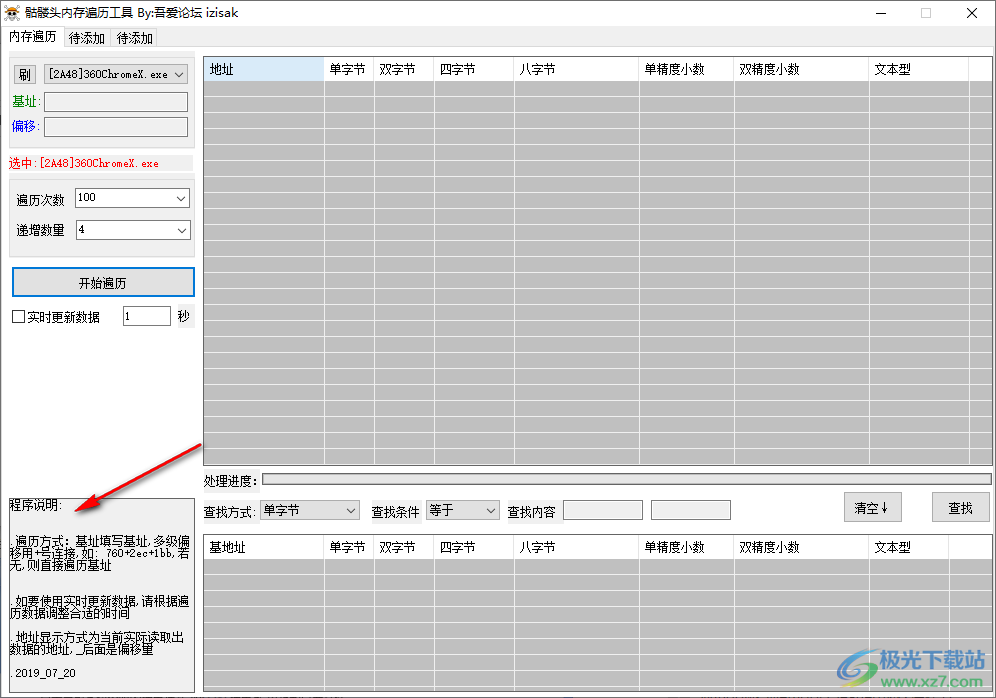Enable the 实时更新数据 checkbox
The height and width of the screenshot is (698, 996).
19,317
